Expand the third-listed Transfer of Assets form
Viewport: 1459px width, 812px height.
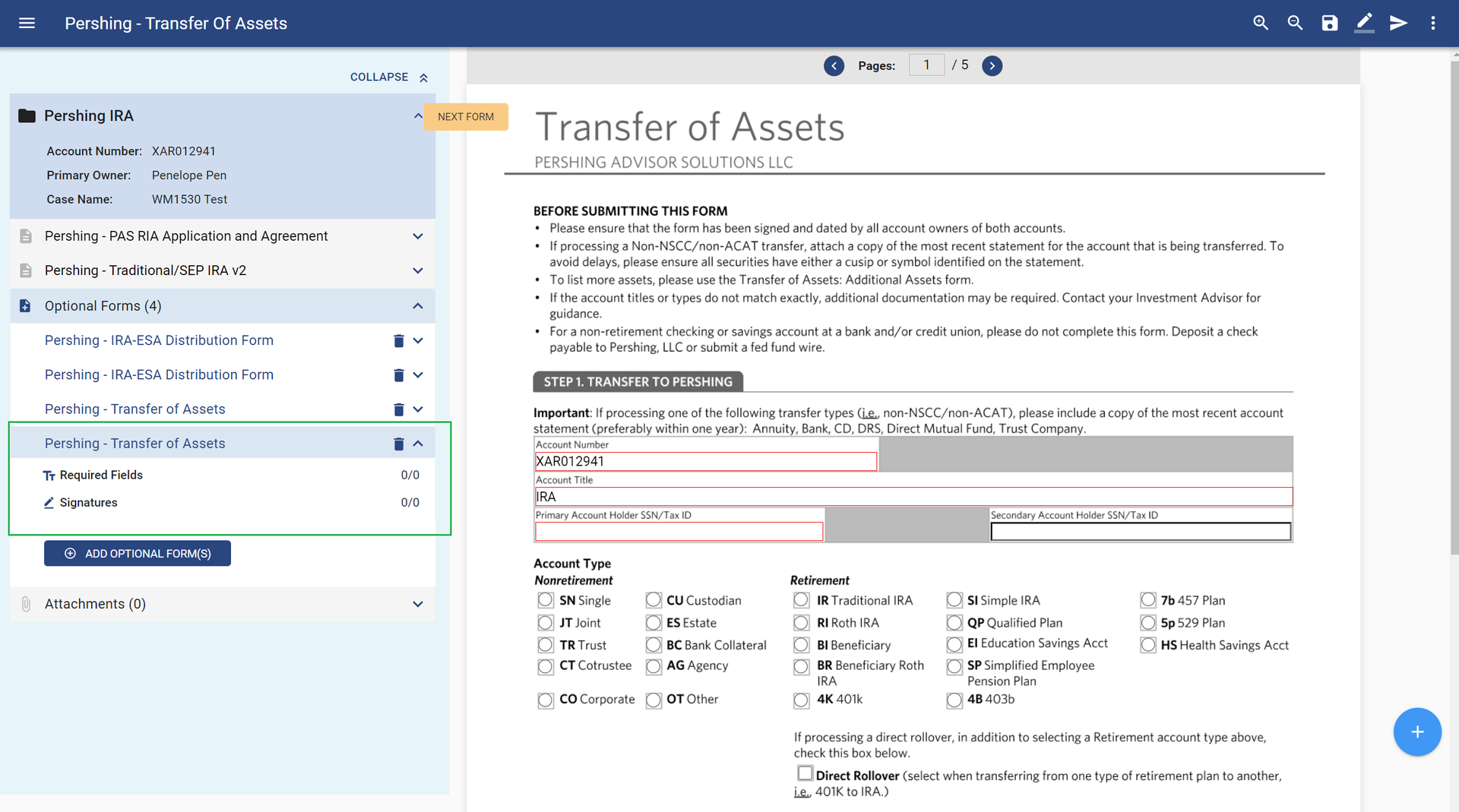(x=418, y=409)
